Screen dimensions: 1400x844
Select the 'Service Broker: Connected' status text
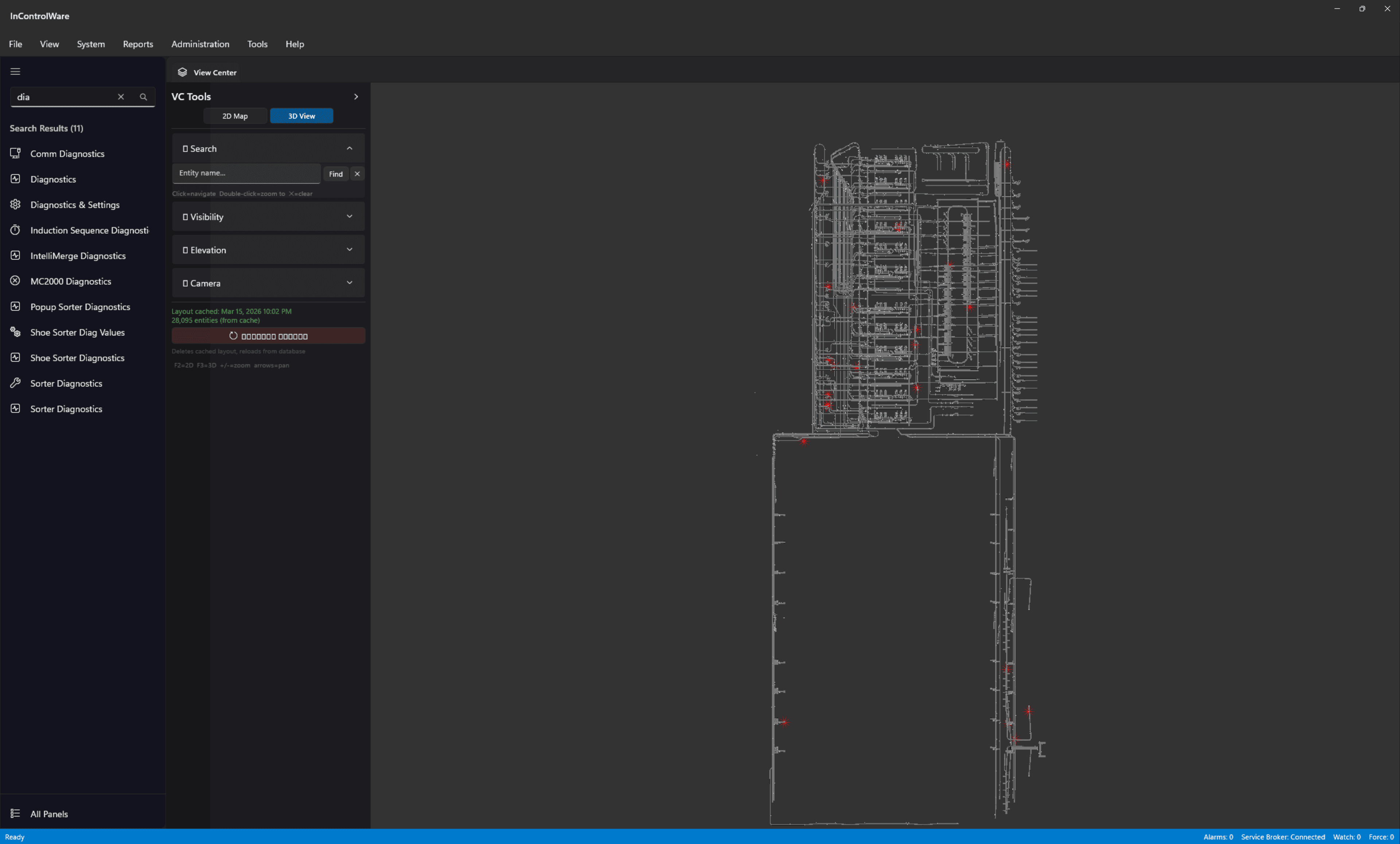click(1283, 837)
